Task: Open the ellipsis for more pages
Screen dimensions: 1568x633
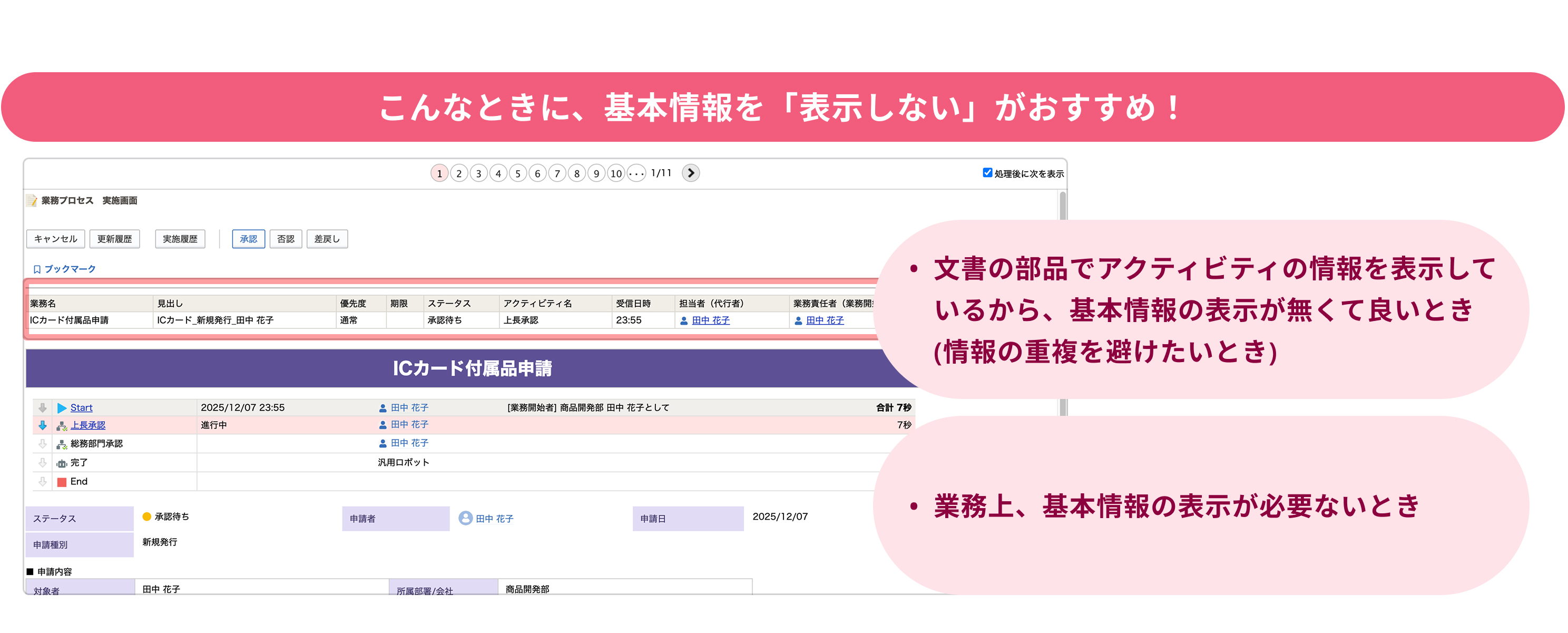Action: click(636, 173)
